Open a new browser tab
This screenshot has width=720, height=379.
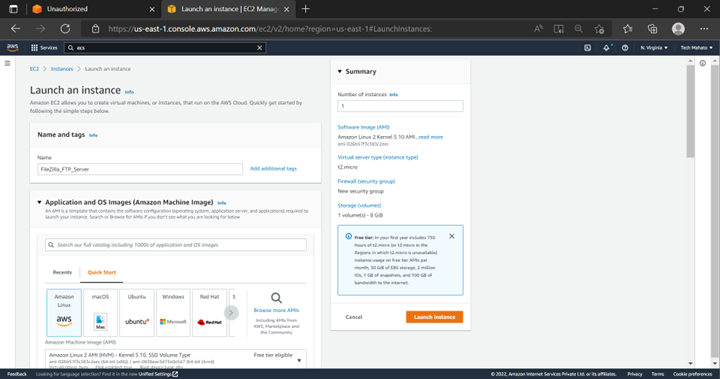point(306,9)
